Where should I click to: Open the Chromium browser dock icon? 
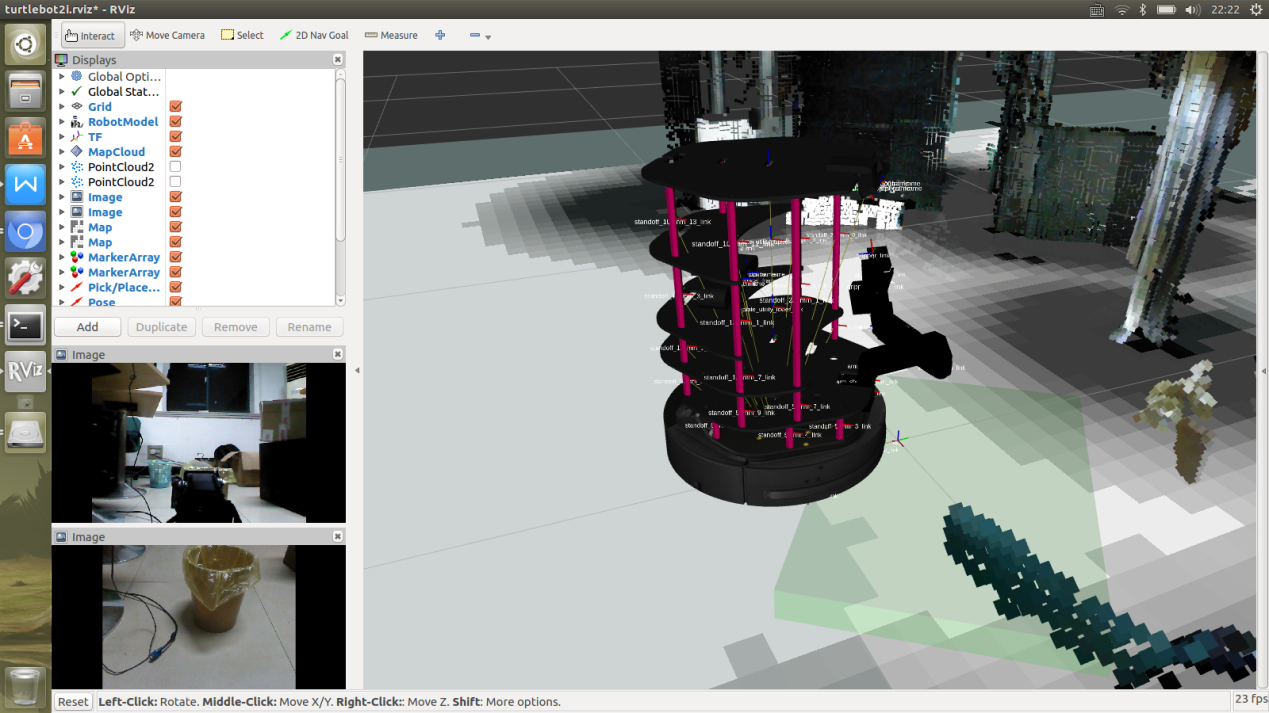point(26,232)
